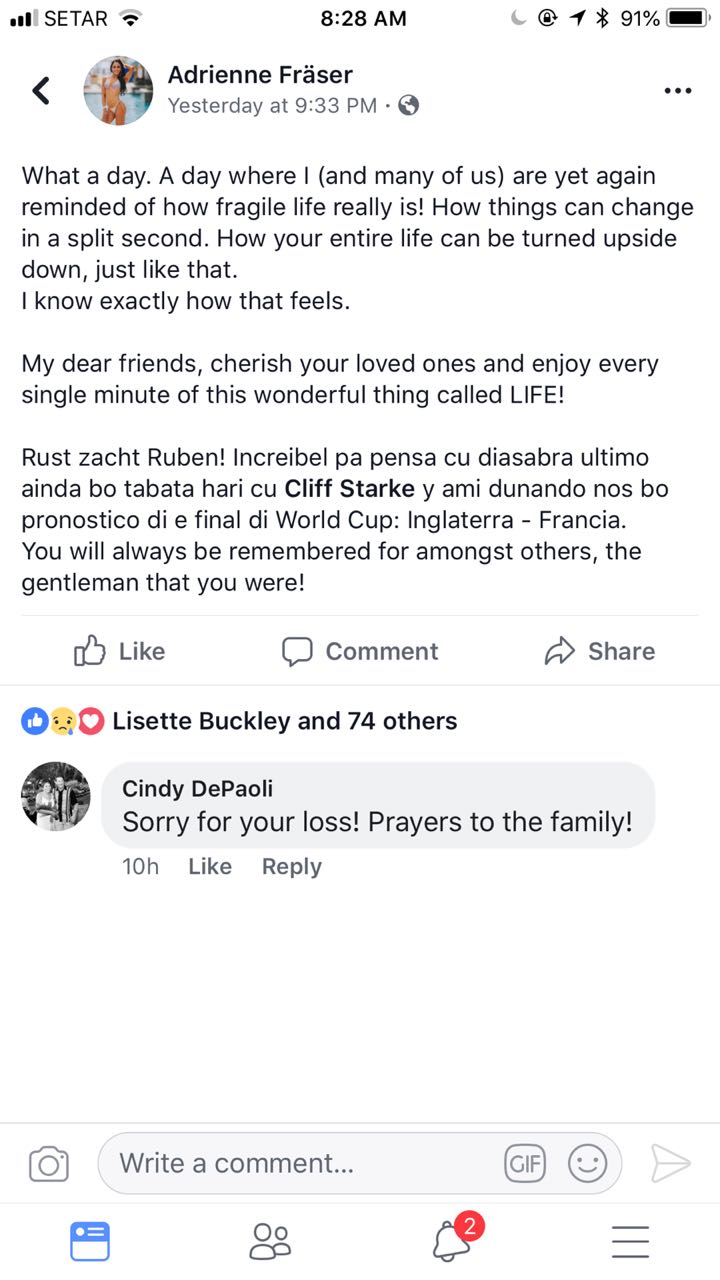
Task: Like Cindy DePaoli's comment
Action: (x=210, y=866)
